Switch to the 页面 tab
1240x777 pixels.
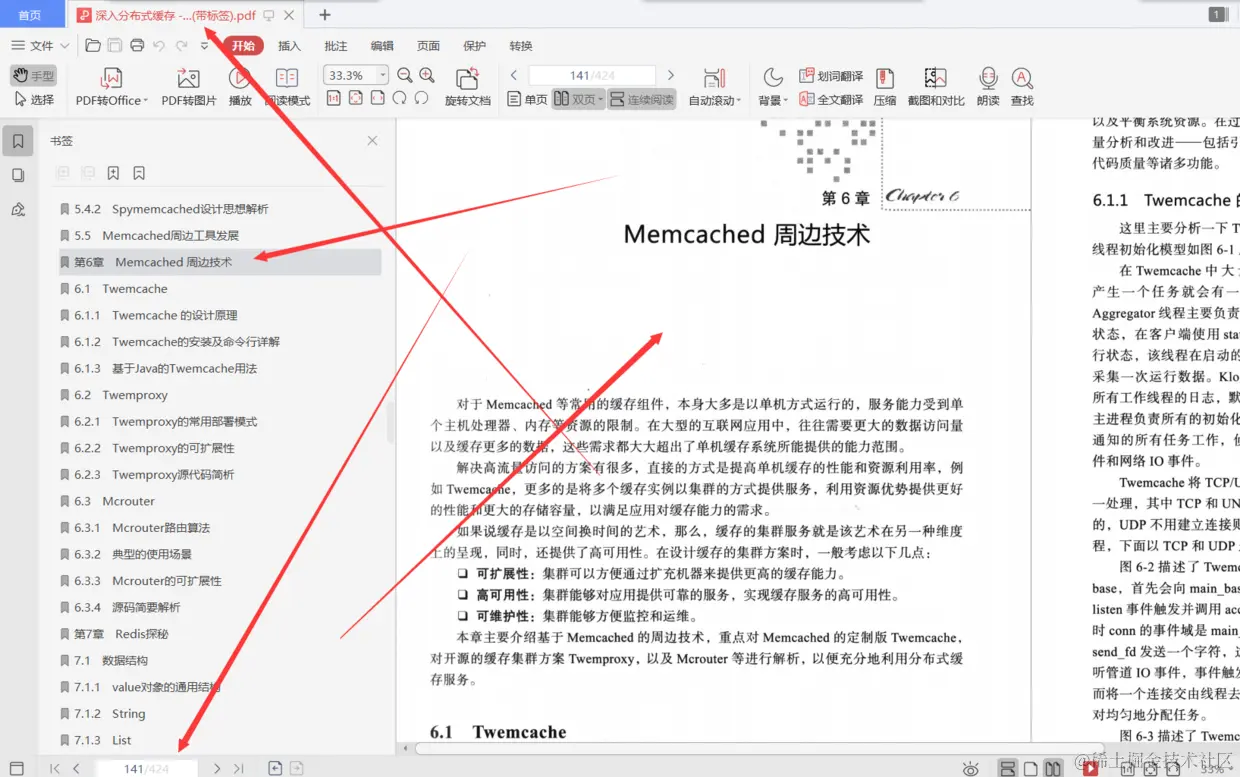[x=428, y=46]
